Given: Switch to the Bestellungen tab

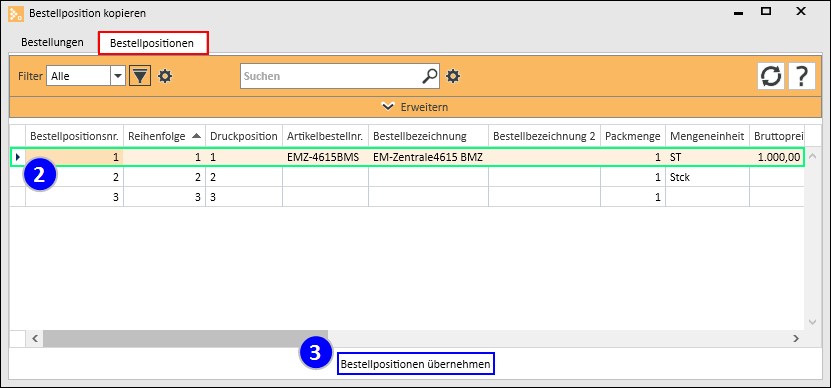Looking at the screenshot, I should click(52, 42).
